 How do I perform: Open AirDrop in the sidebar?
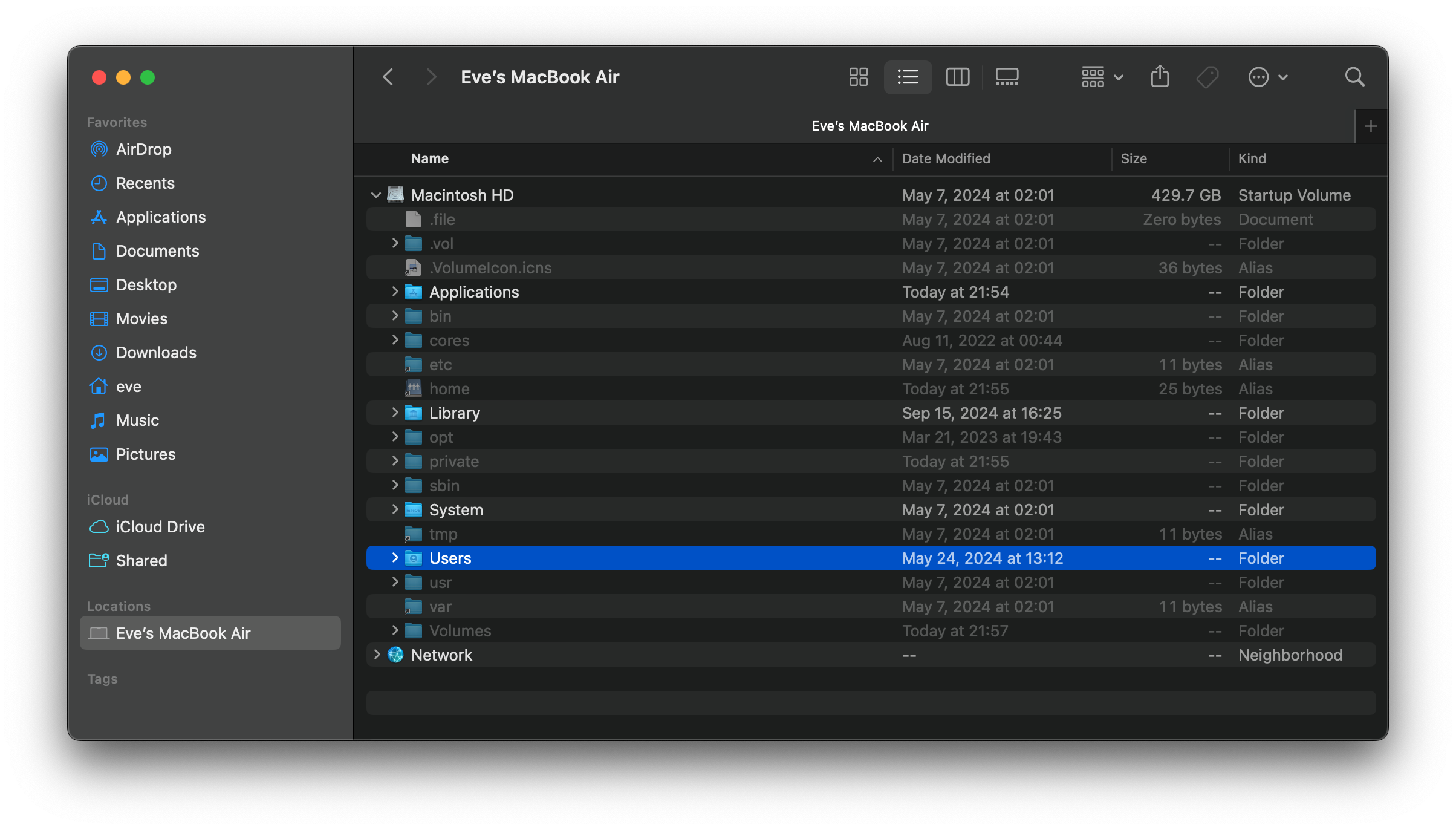pyautogui.click(x=143, y=149)
